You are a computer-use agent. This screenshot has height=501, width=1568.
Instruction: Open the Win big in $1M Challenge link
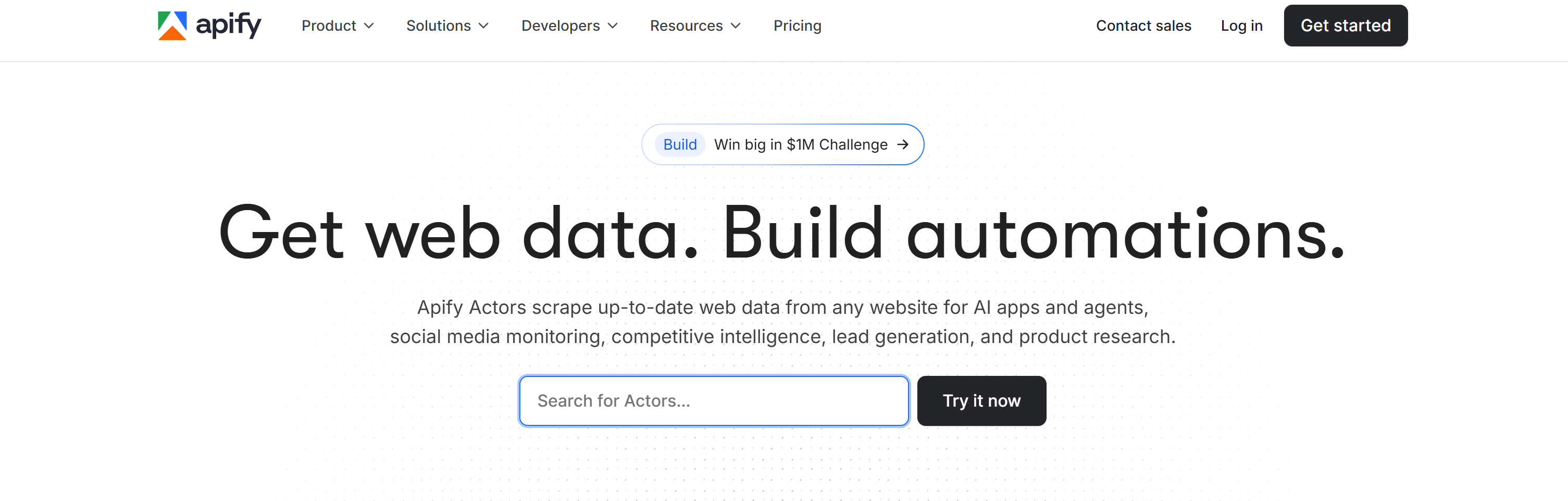click(801, 144)
